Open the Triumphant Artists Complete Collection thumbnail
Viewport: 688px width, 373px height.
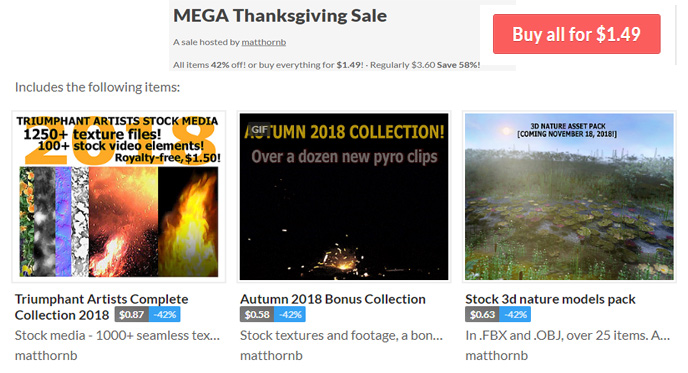pos(118,197)
